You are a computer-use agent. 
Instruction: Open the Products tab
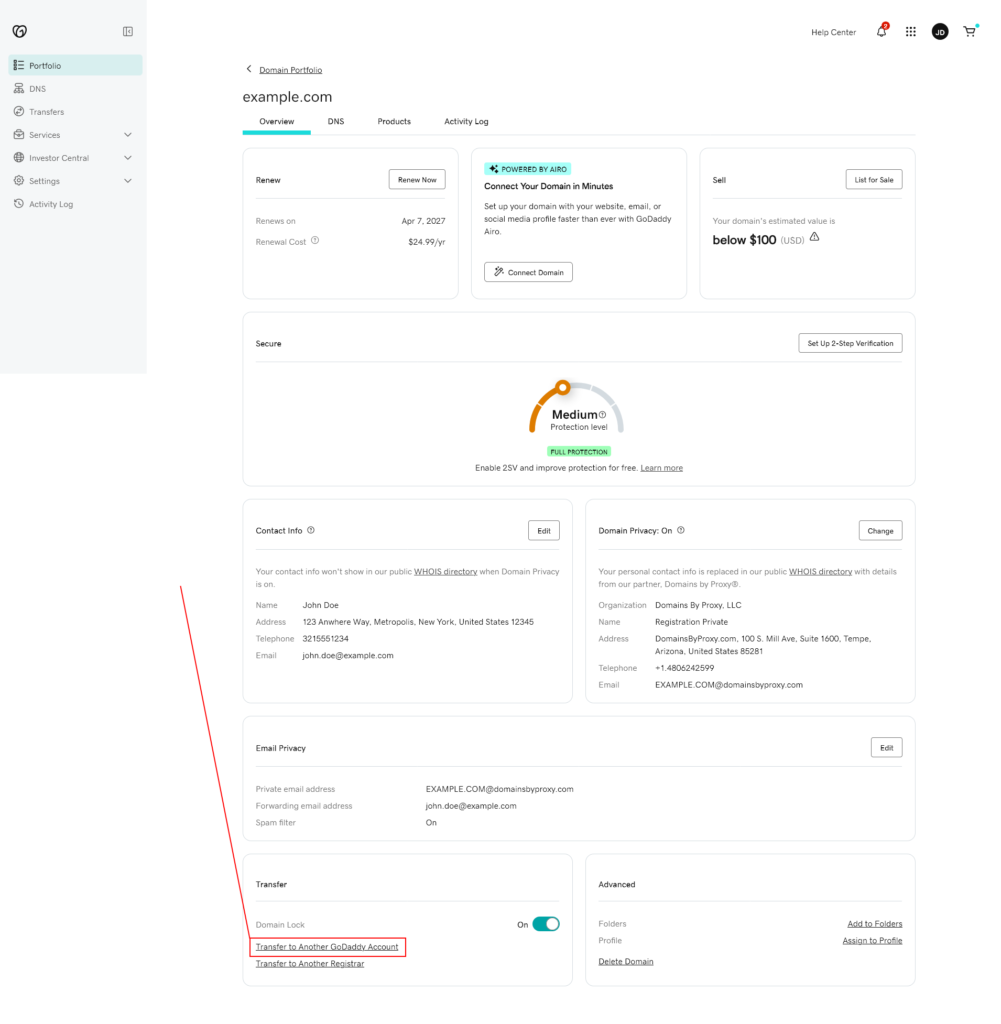point(394,121)
